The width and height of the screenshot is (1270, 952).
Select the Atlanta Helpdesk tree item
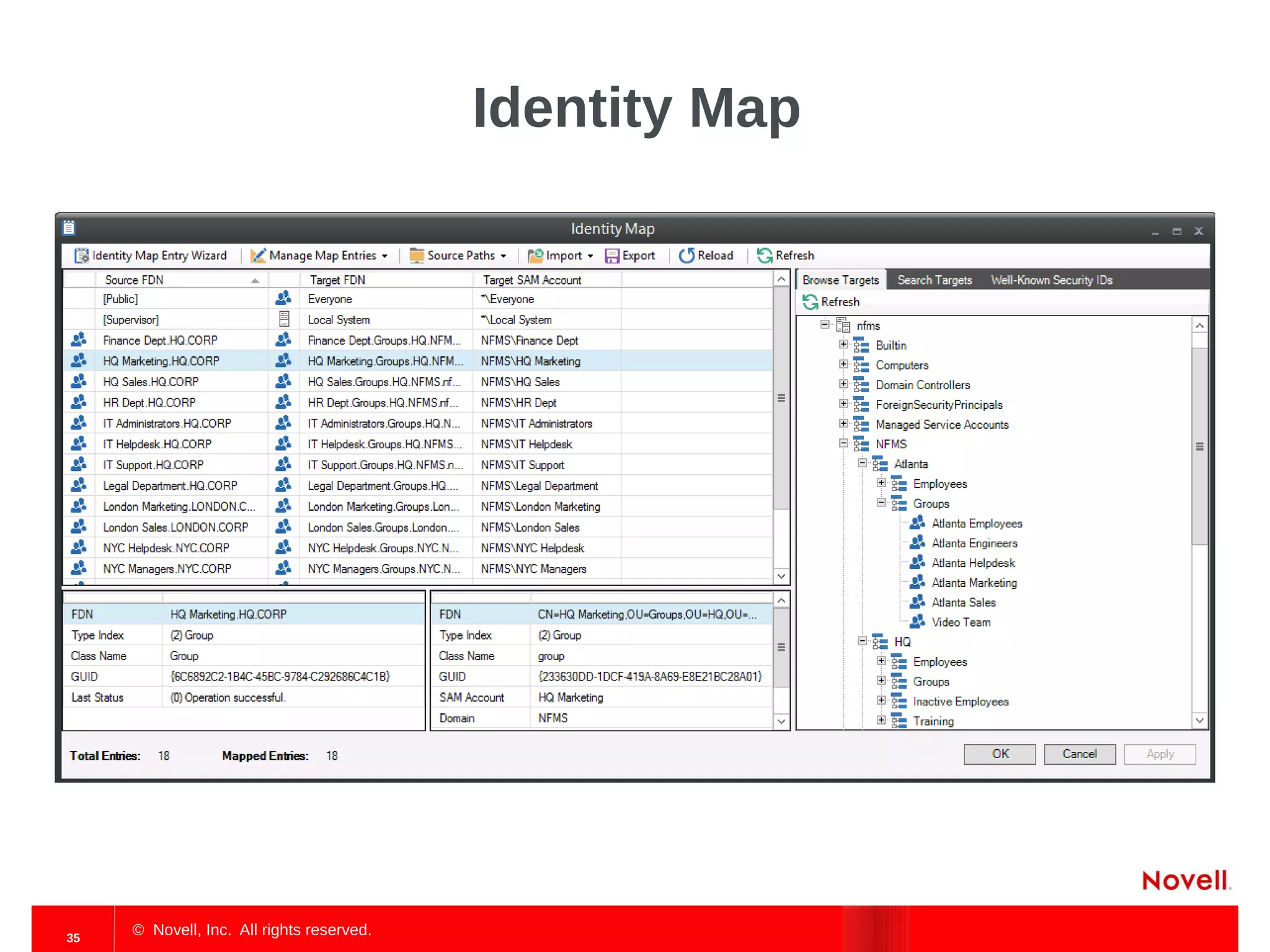[973, 563]
